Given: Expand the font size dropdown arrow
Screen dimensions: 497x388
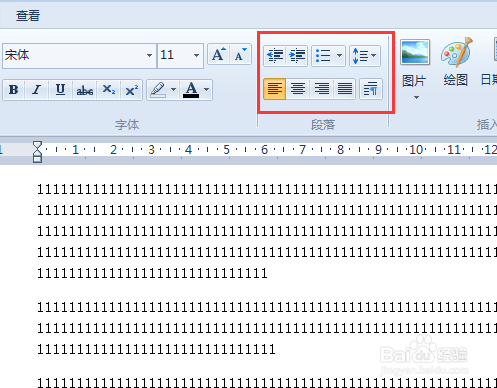Looking at the screenshot, I should tap(196, 55).
